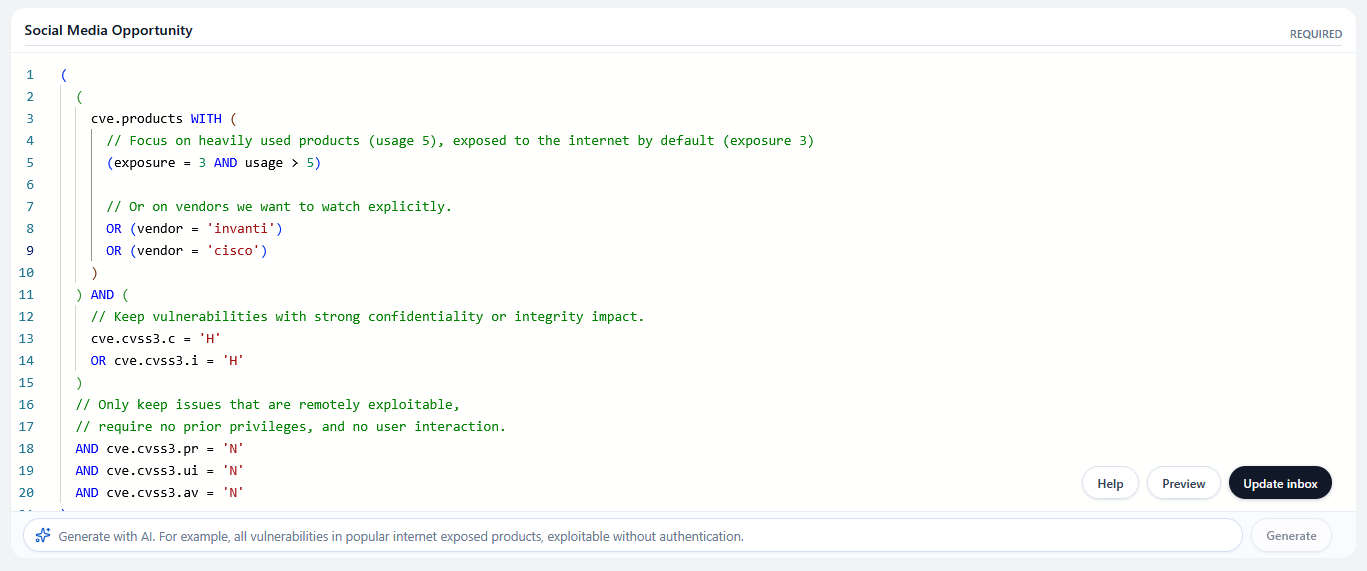This screenshot has width=1367, height=571.
Task: Click the closing parenthesis on line 15
Action: point(79,382)
